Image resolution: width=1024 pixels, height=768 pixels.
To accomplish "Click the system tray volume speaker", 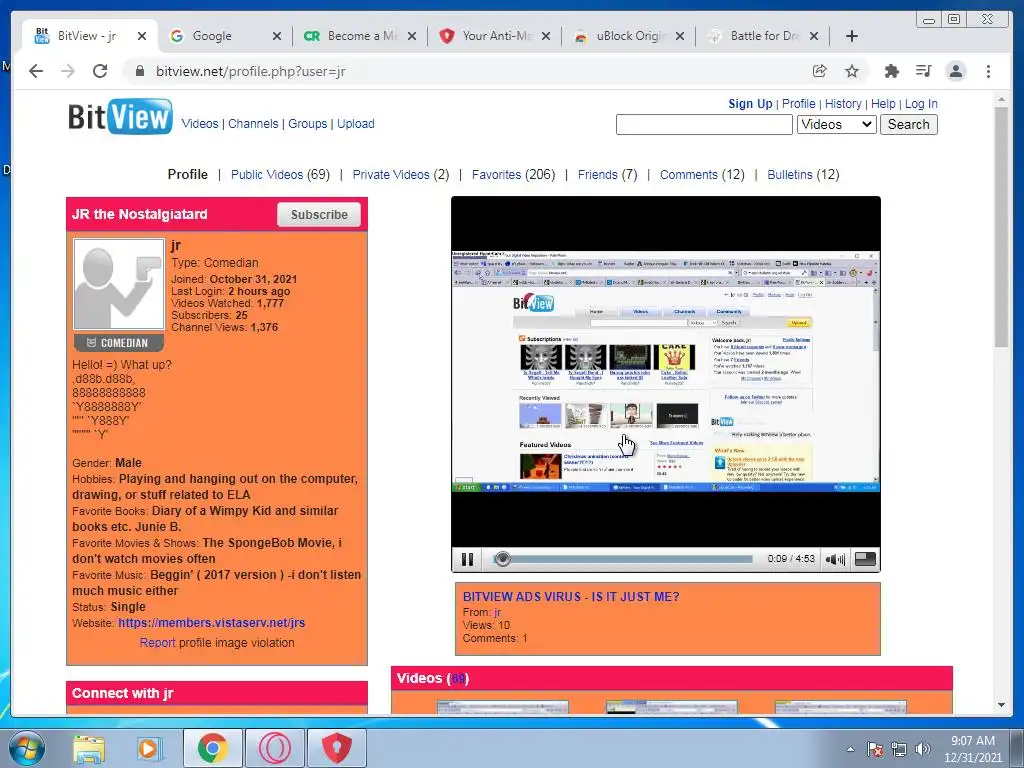I will (x=922, y=749).
